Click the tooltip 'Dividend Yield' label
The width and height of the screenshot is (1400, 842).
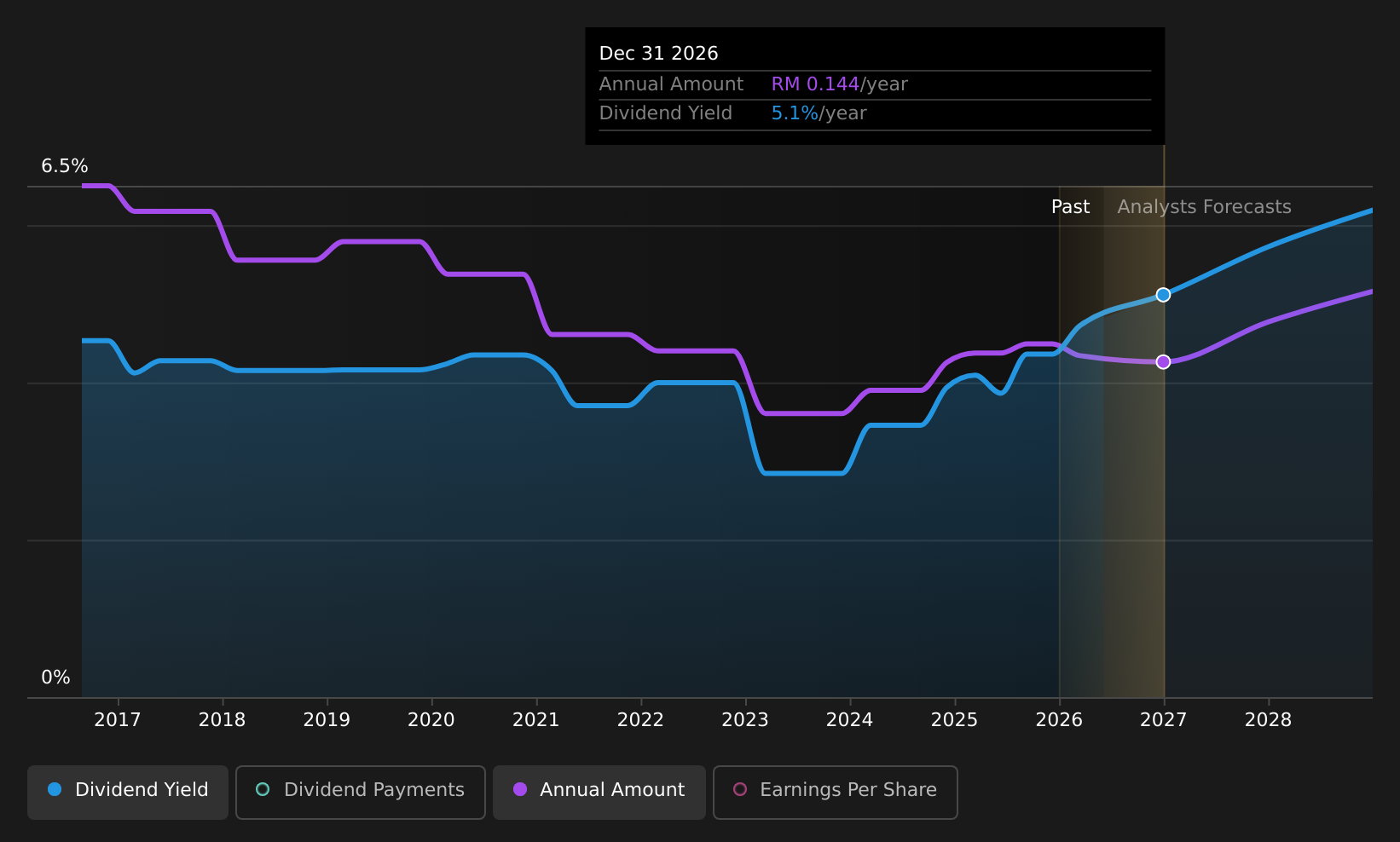pyautogui.click(x=665, y=113)
